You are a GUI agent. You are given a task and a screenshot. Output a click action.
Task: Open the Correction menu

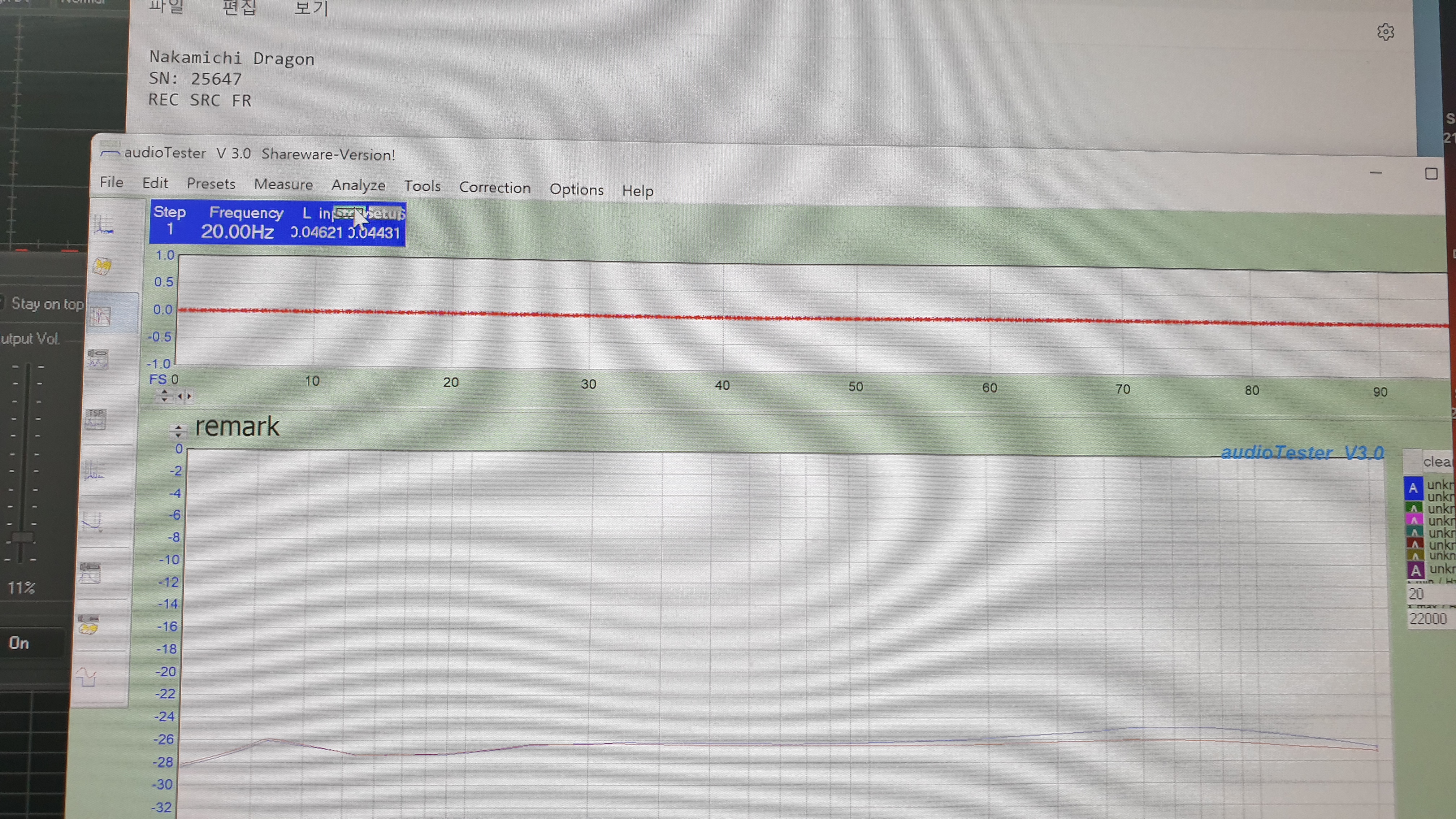click(x=495, y=188)
